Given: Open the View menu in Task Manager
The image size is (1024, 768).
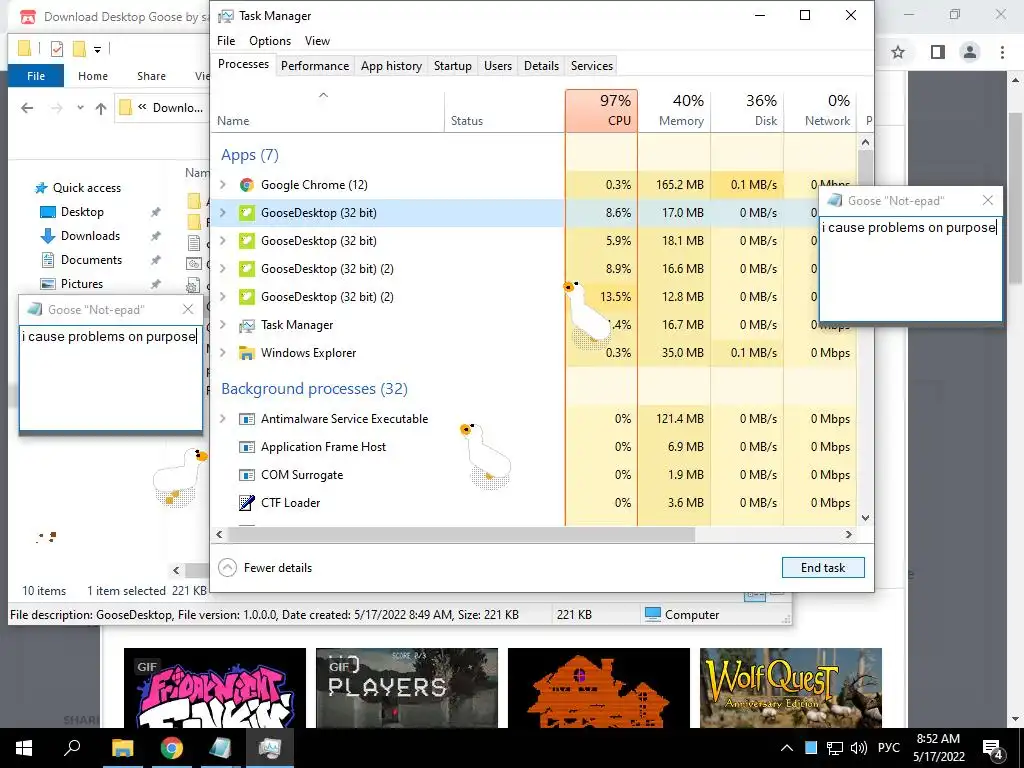Looking at the screenshot, I should (317, 40).
